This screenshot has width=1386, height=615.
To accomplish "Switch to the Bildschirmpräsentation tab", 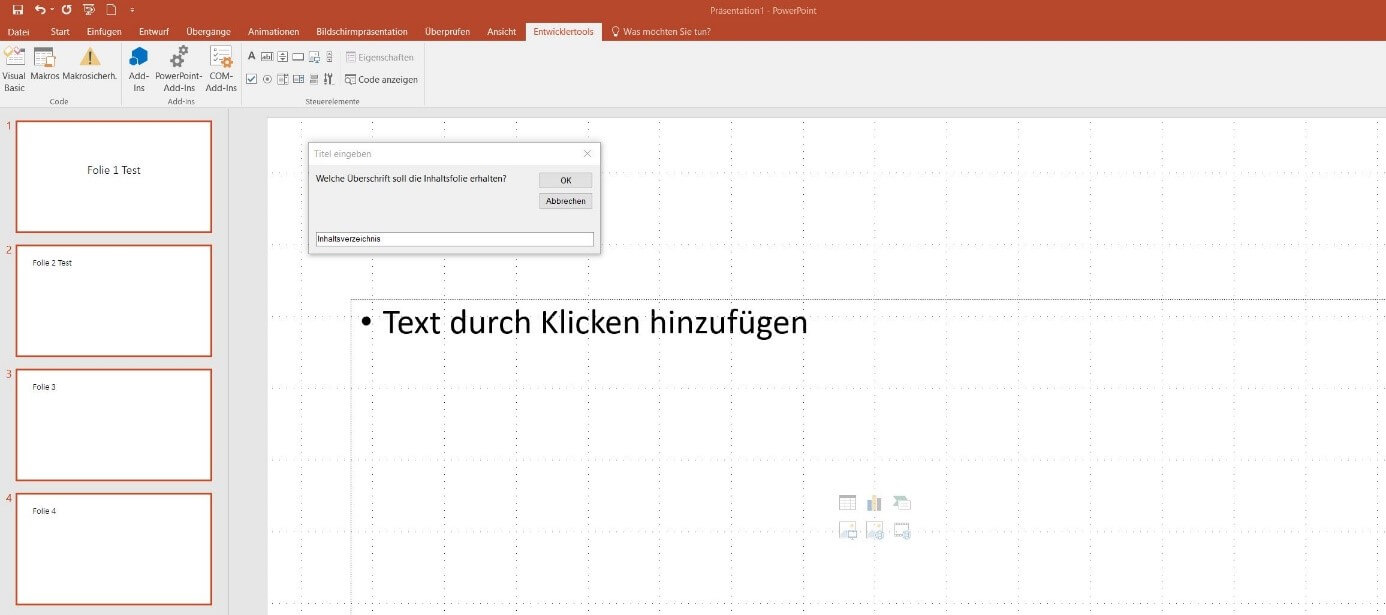I will (362, 32).
